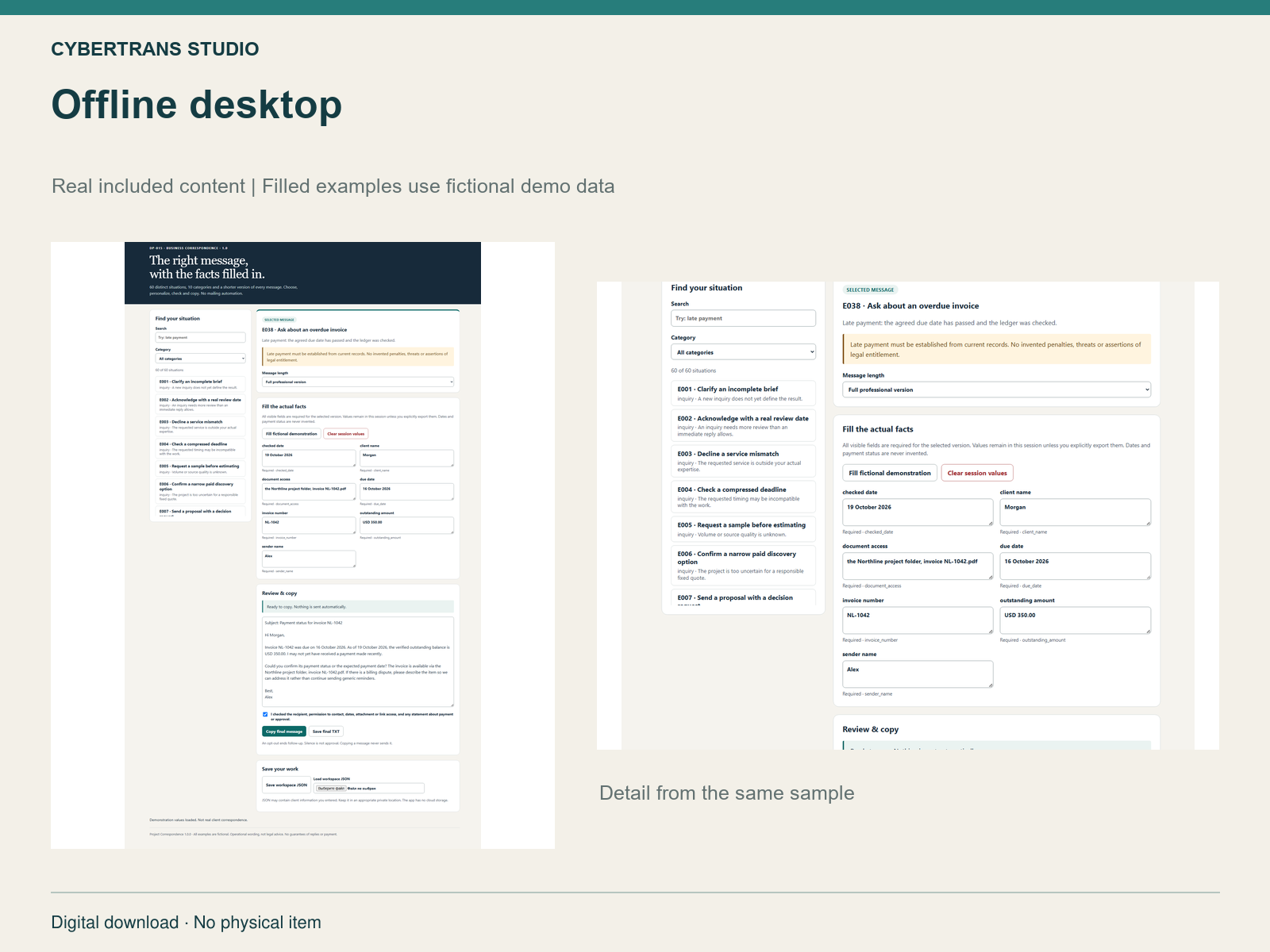Click the Review & copy heading in detail view
Image resolution: width=1270 pixels, height=952 pixels.
click(x=871, y=729)
